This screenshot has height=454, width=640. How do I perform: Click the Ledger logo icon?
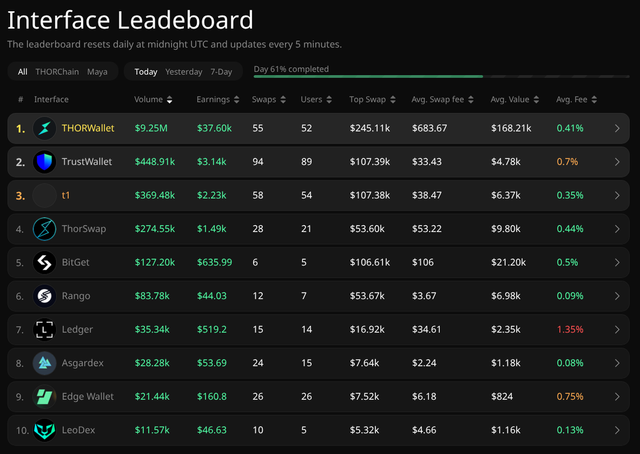point(44,329)
